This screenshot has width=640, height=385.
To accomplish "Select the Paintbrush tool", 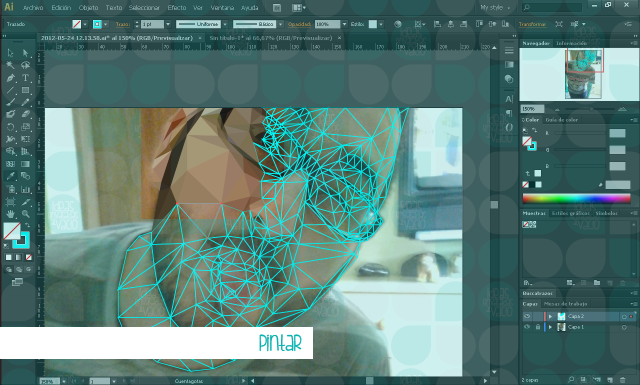I will tap(10, 102).
